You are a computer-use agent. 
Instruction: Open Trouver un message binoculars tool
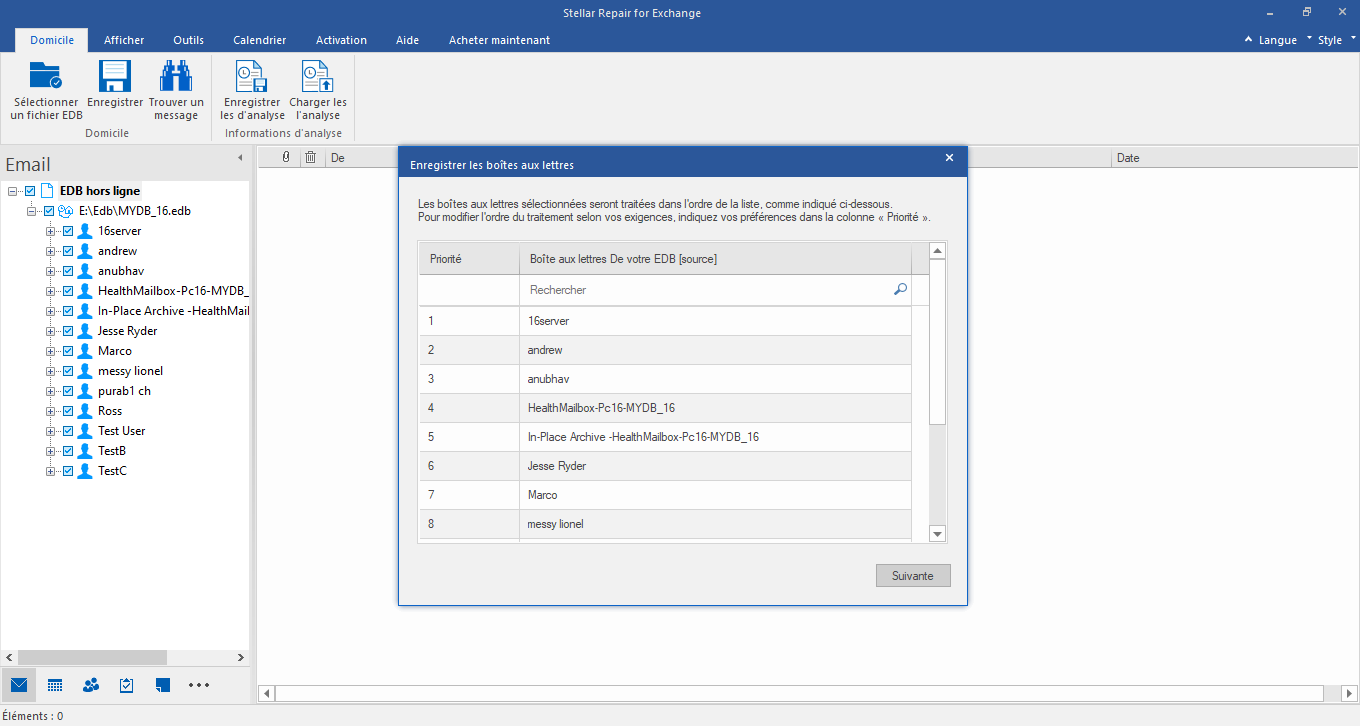(176, 75)
